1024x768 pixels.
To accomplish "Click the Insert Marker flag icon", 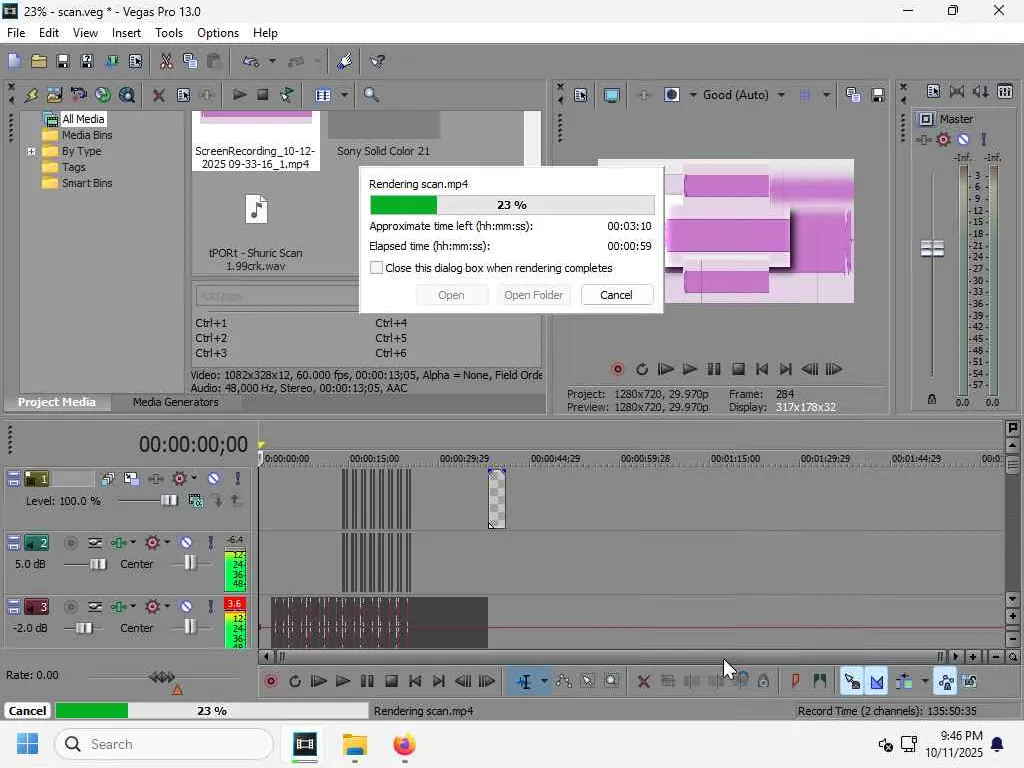I will coord(795,682).
